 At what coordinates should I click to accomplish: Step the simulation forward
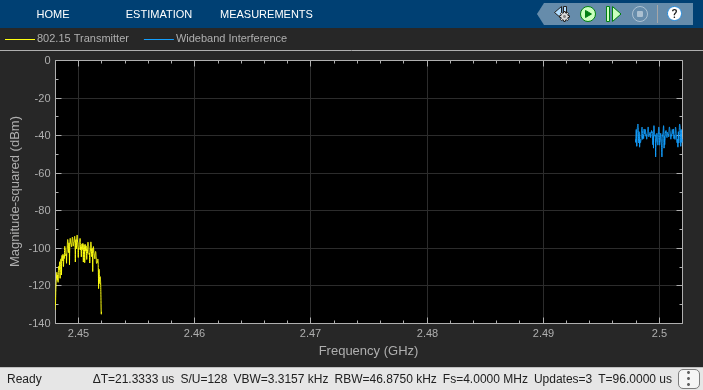(613, 14)
